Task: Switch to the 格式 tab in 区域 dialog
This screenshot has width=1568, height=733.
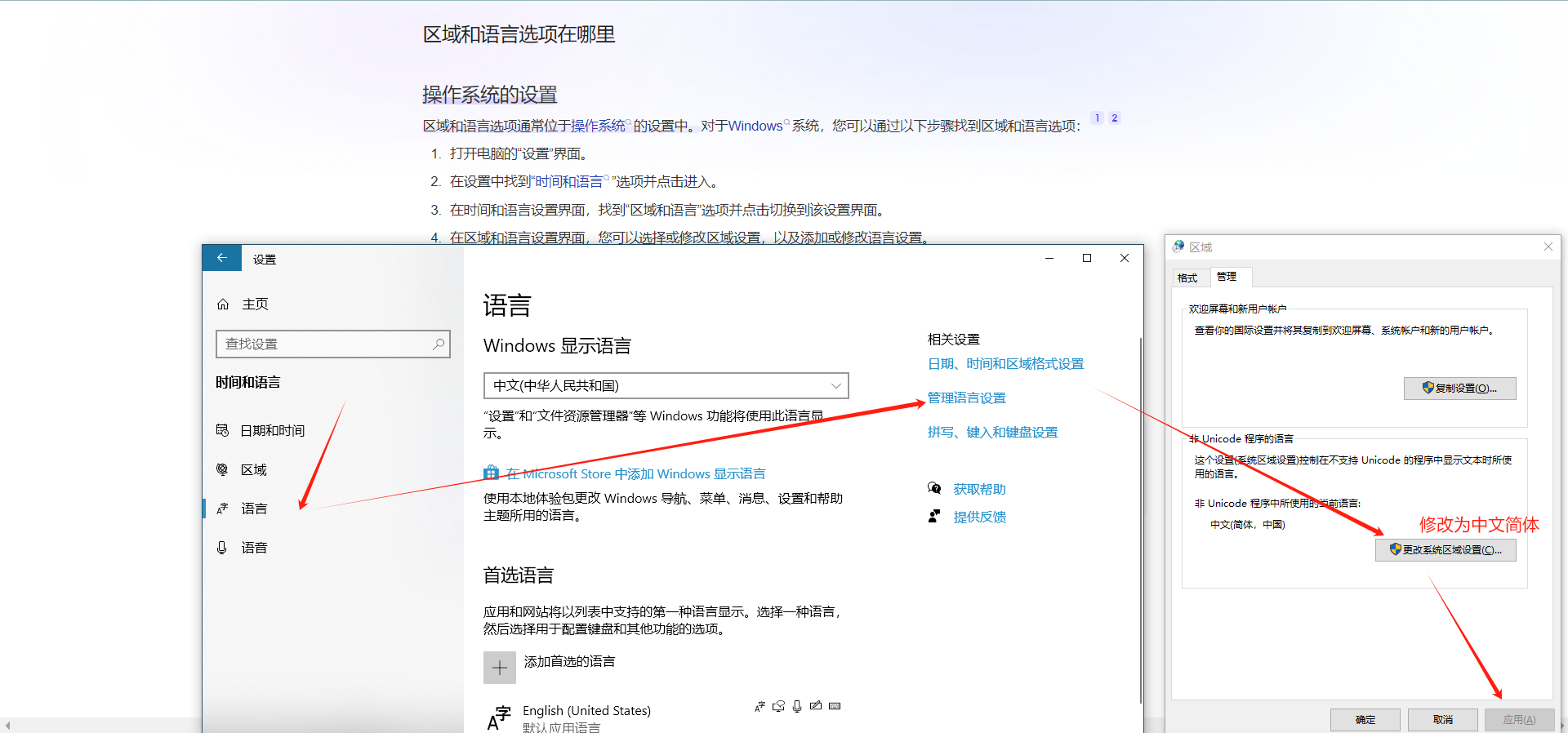Action: coord(1188,278)
